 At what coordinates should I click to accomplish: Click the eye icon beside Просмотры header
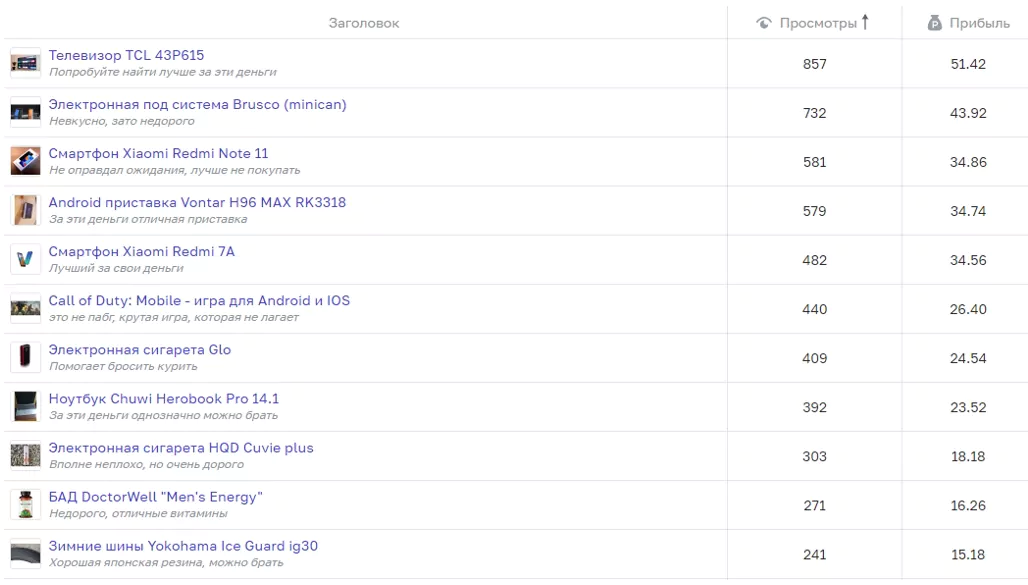(764, 23)
